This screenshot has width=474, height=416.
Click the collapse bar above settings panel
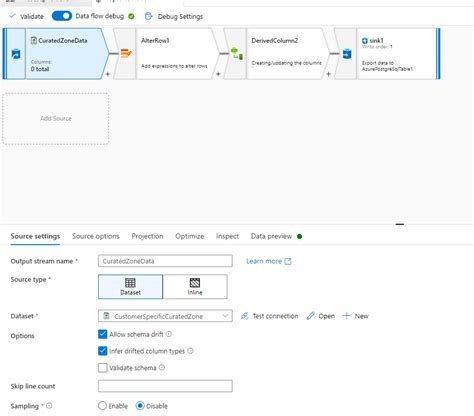click(x=400, y=224)
